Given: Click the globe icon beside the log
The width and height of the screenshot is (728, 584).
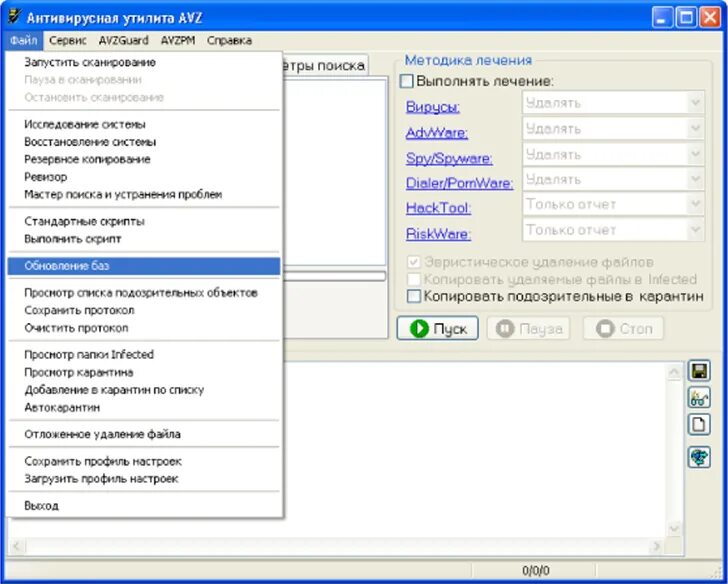Looking at the screenshot, I should (x=699, y=457).
